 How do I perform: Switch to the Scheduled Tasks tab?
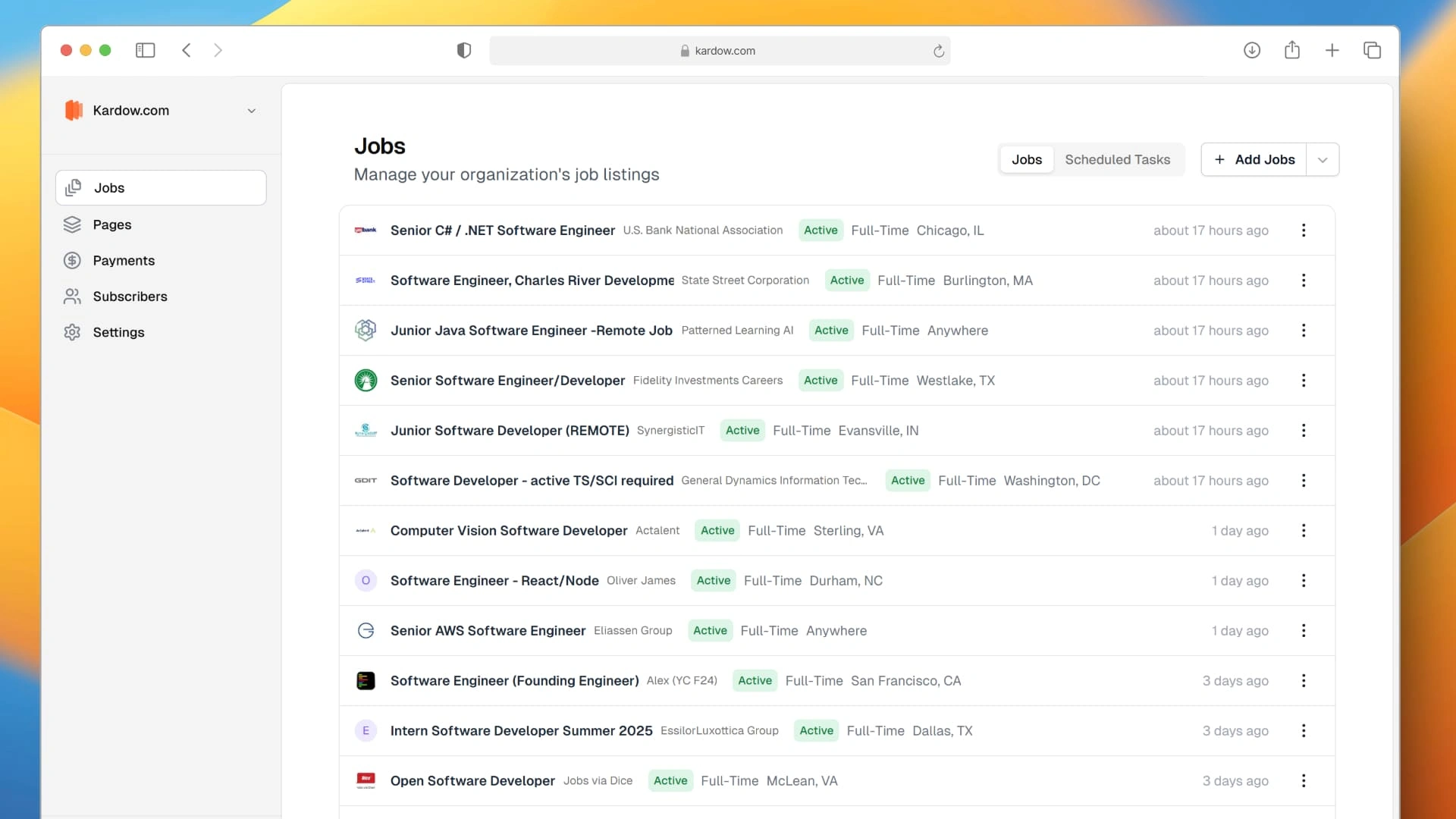(x=1117, y=160)
